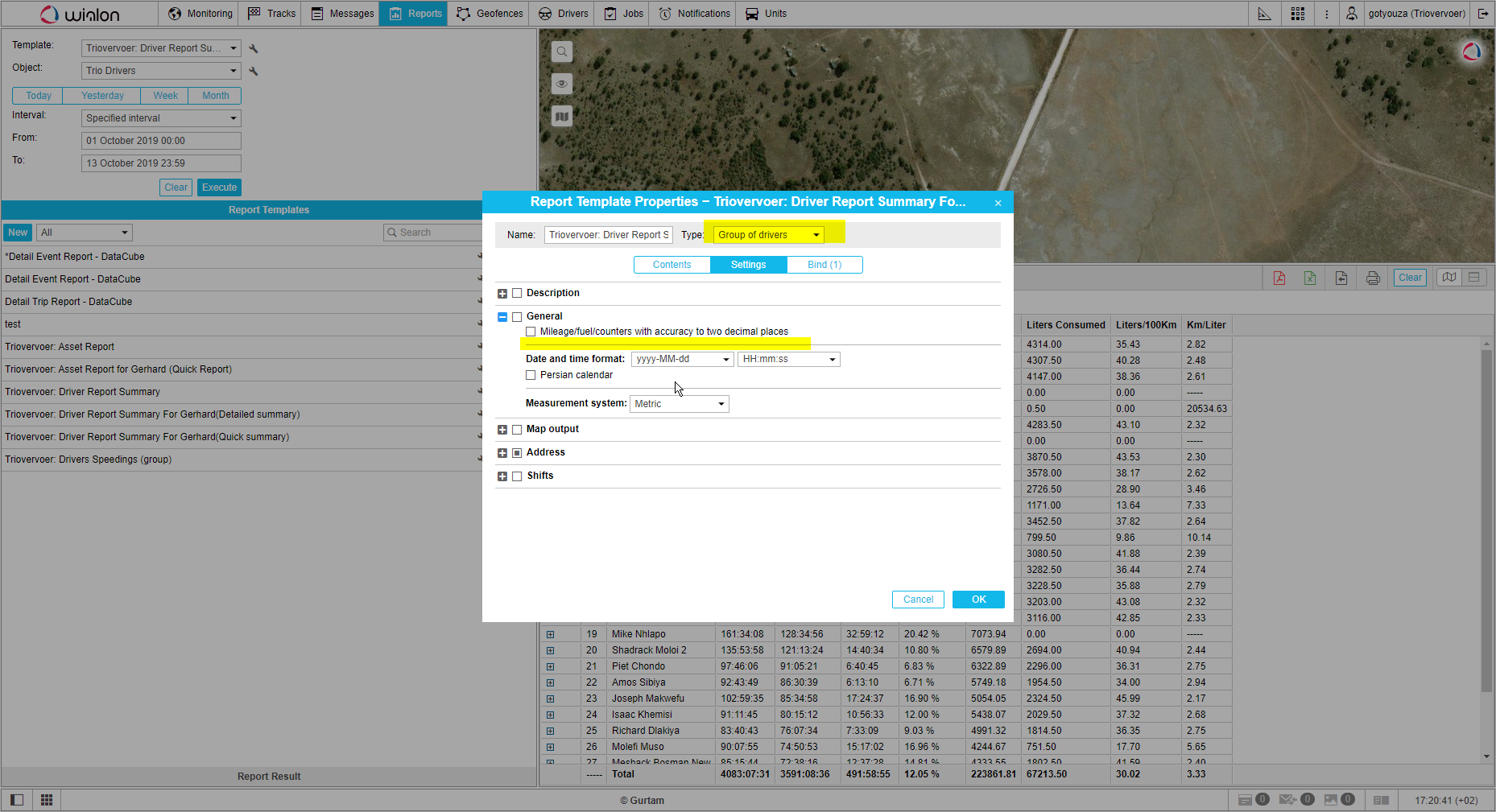Open the Type 'Group of drivers' dropdown
1496x812 pixels.
[x=768, y=235]
